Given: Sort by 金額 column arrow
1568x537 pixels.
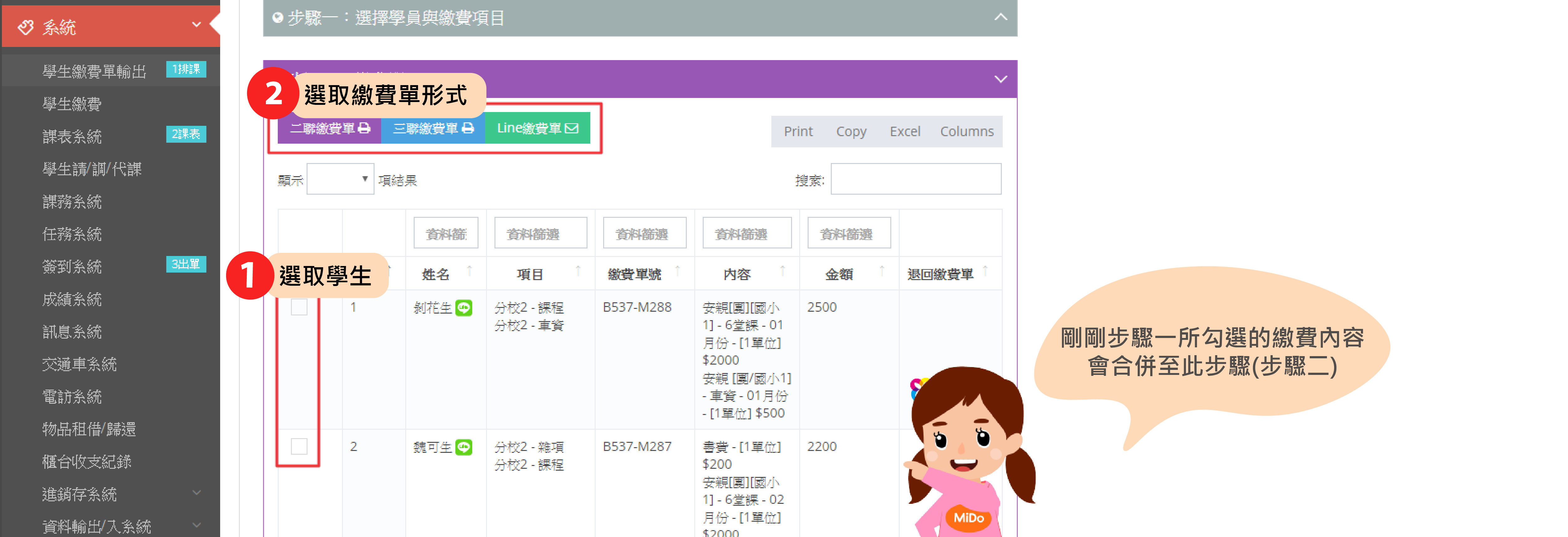Looking at the screenshot, I should pyautogui.click(x=881, y=271).
